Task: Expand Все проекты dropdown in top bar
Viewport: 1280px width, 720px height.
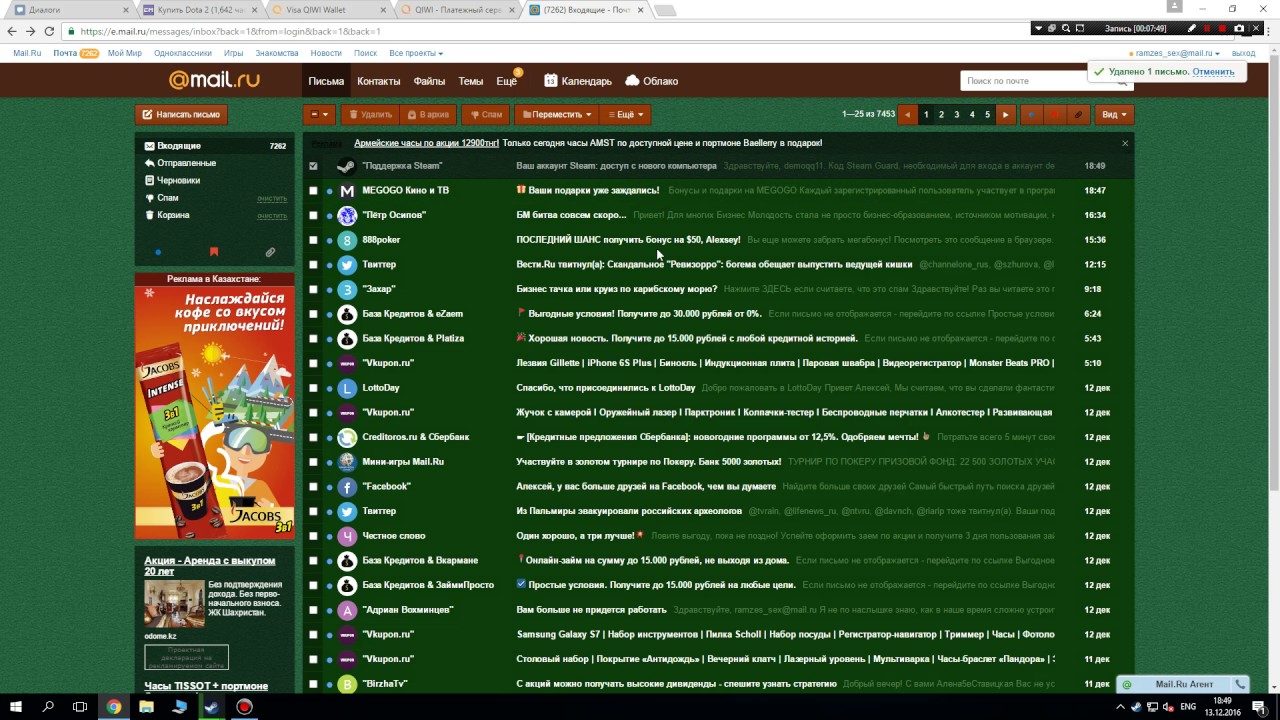Action: click(416, 53)
